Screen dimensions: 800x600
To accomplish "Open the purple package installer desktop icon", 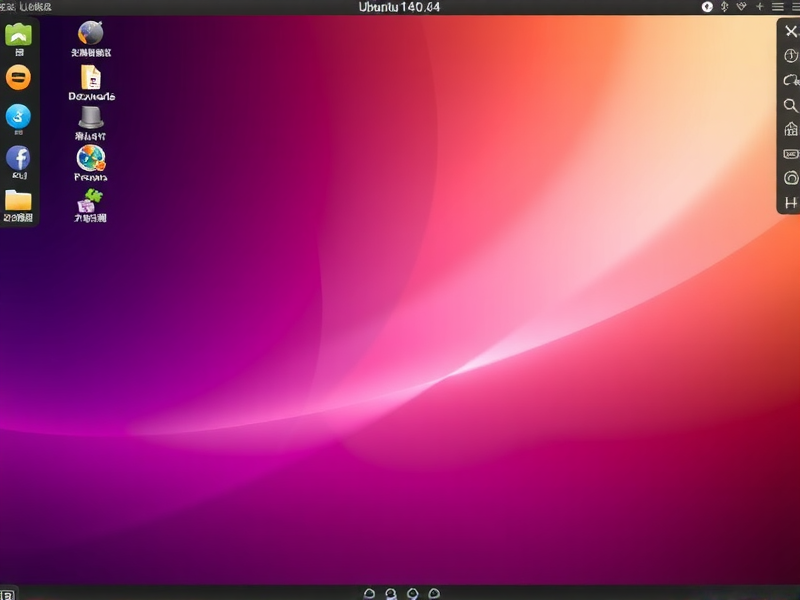I will pos(91,198).
